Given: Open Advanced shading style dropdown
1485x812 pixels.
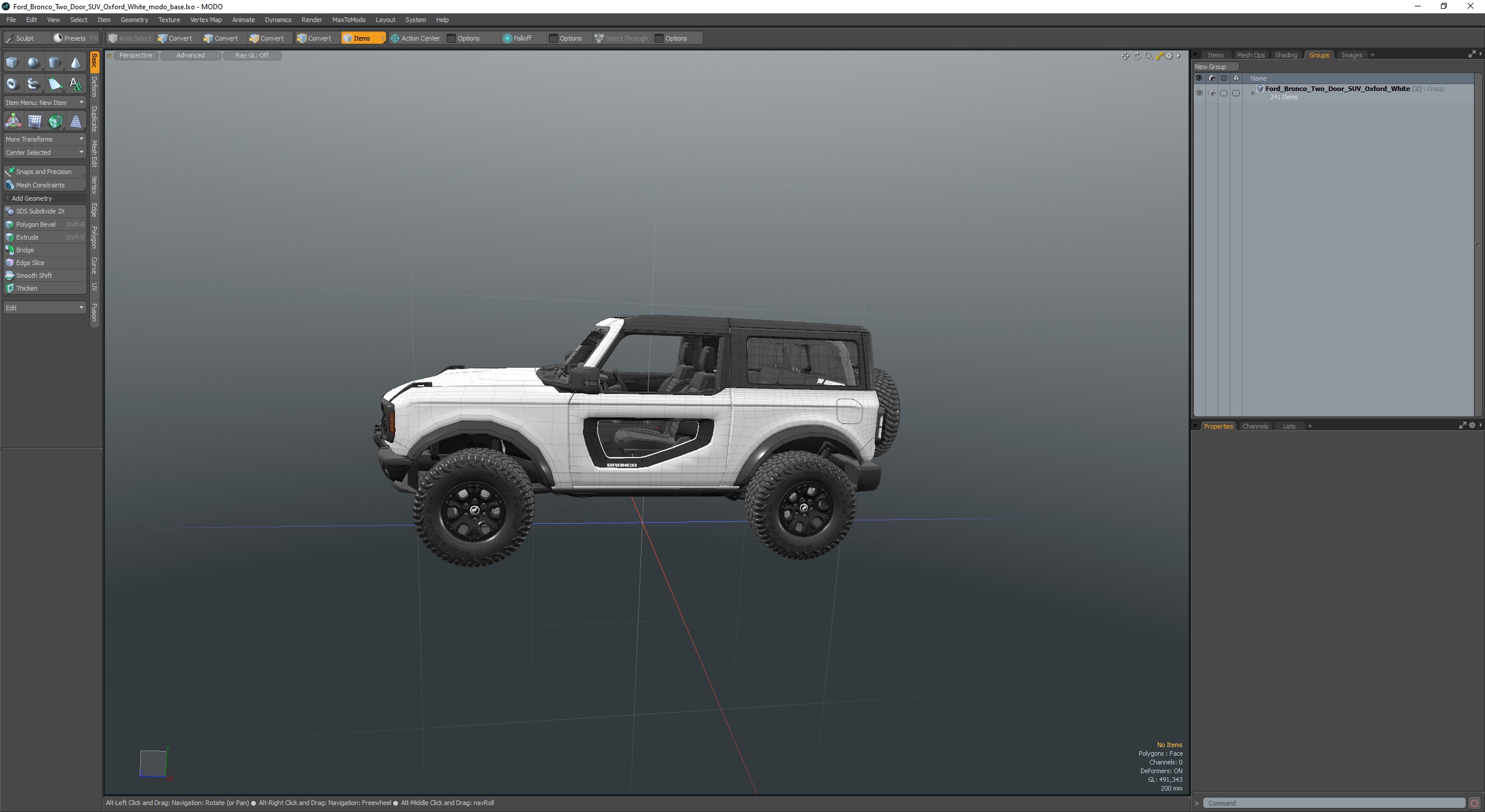Looking at the screenshot, I should tap(190, 56).
